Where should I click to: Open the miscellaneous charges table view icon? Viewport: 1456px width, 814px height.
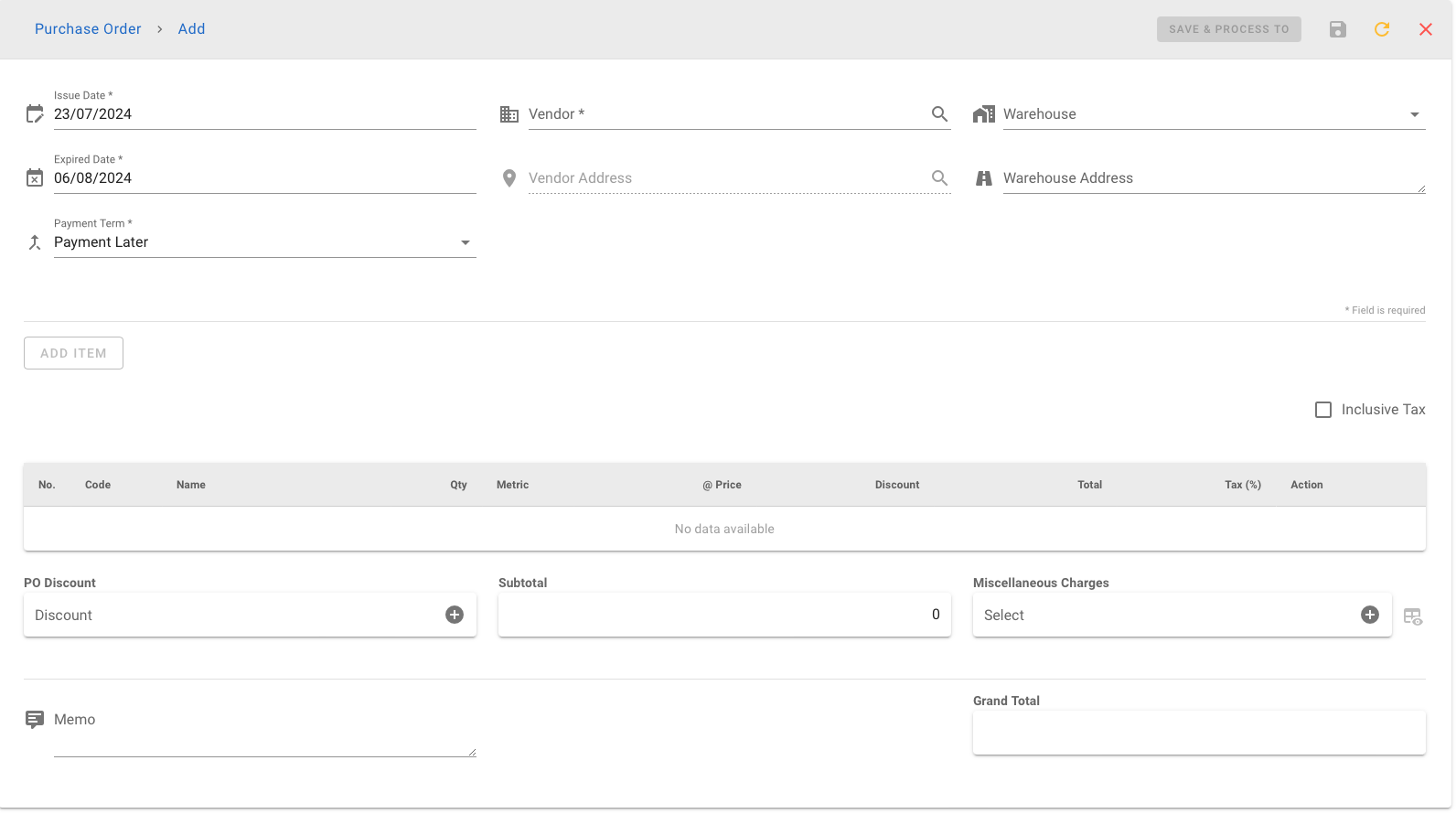coord(1412,617)
